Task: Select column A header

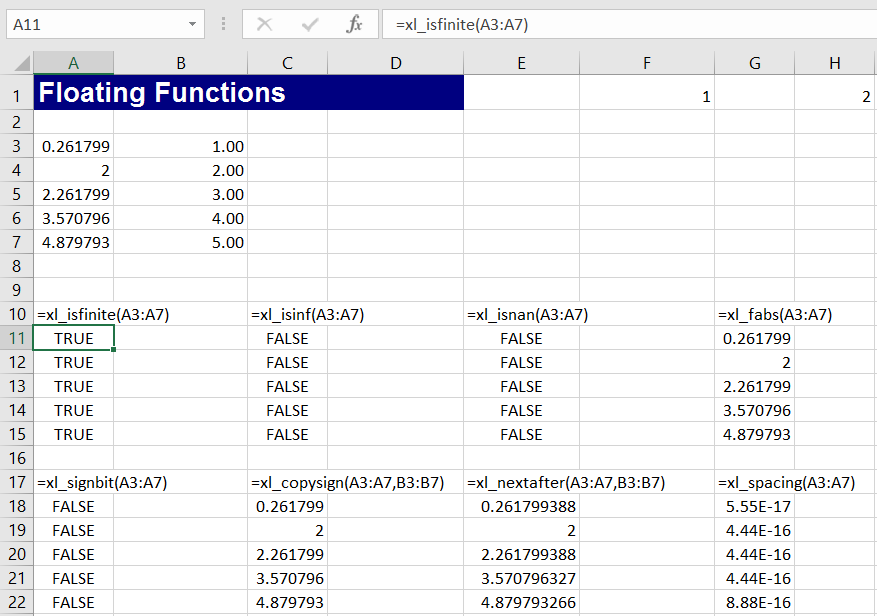Action: [73, 63]
